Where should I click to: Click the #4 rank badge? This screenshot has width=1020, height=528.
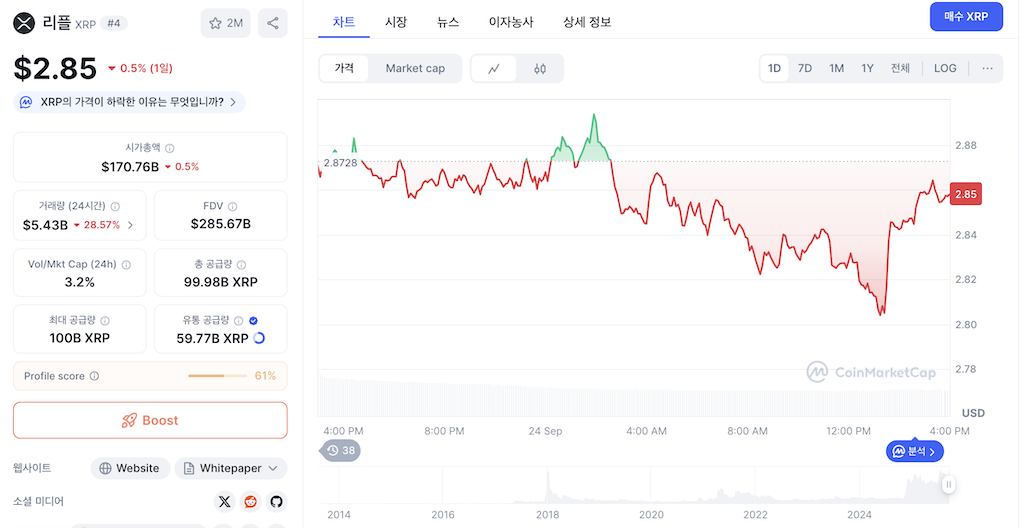tap(114, 23)
